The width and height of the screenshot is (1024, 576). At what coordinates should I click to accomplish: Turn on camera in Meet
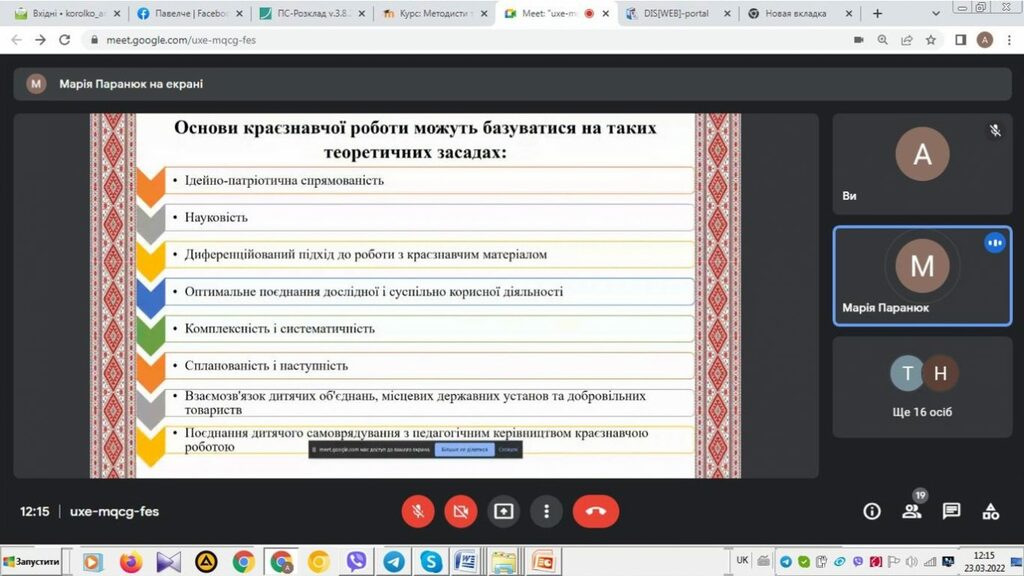[x=460, y=511]
